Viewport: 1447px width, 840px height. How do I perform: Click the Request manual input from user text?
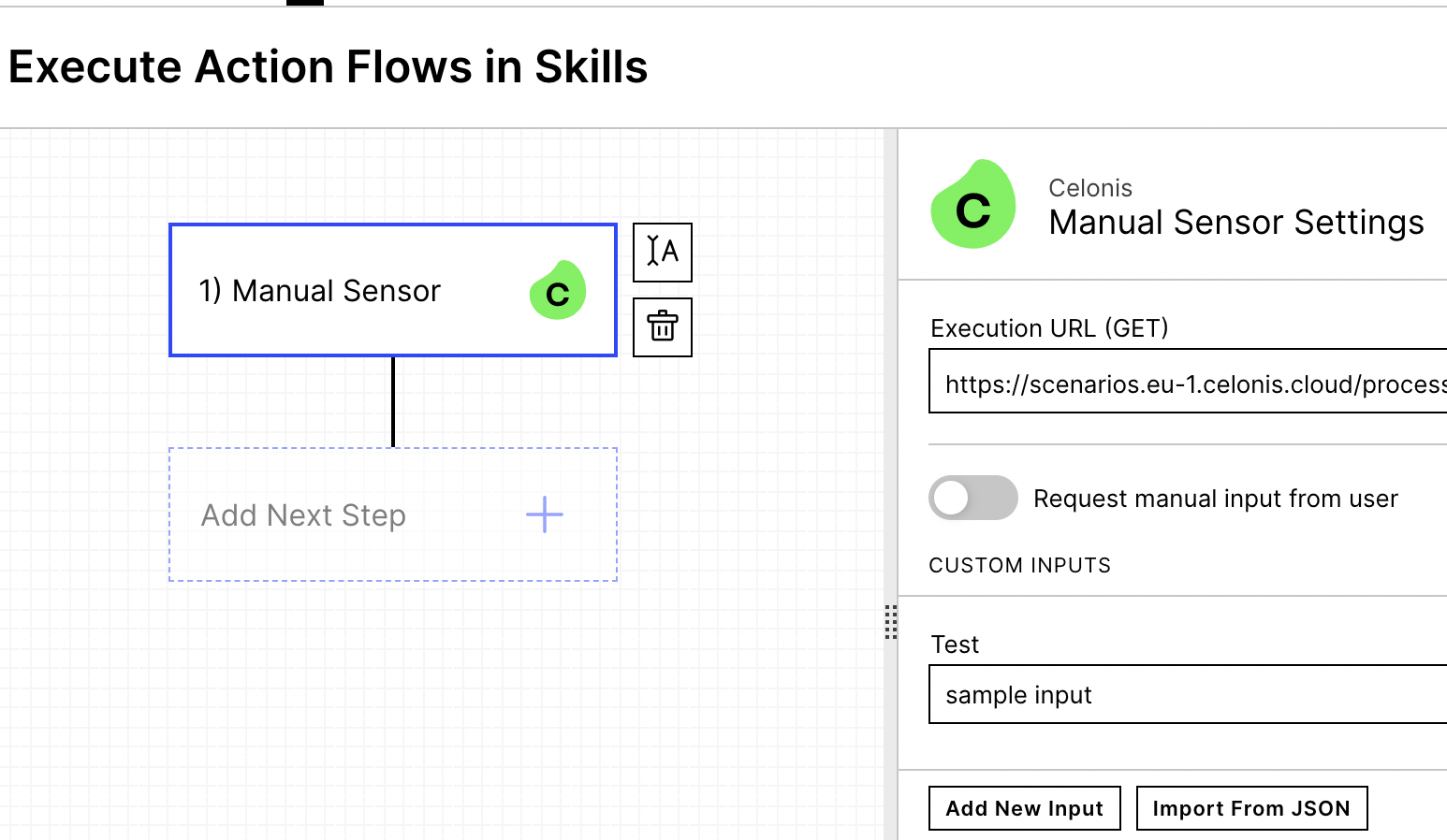click(1216, 499)
